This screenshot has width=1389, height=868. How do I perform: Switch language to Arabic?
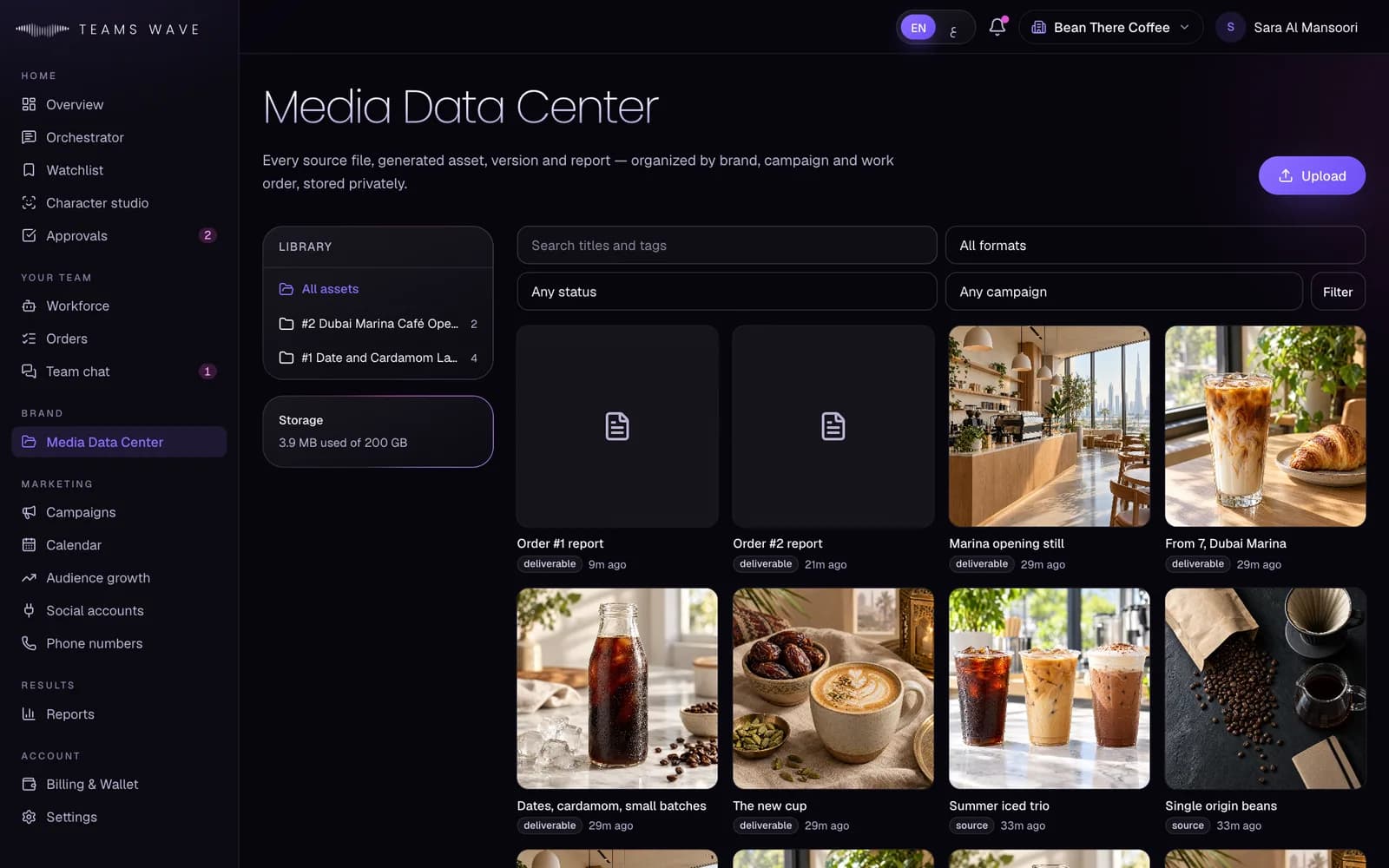(x=953, y=28)
